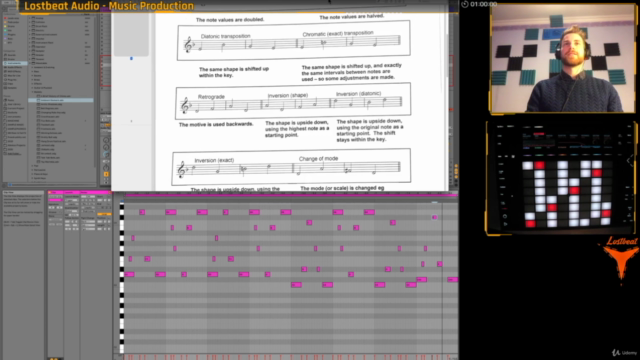
Task: Open the pink clip color chooser
Action: (55, 200)
